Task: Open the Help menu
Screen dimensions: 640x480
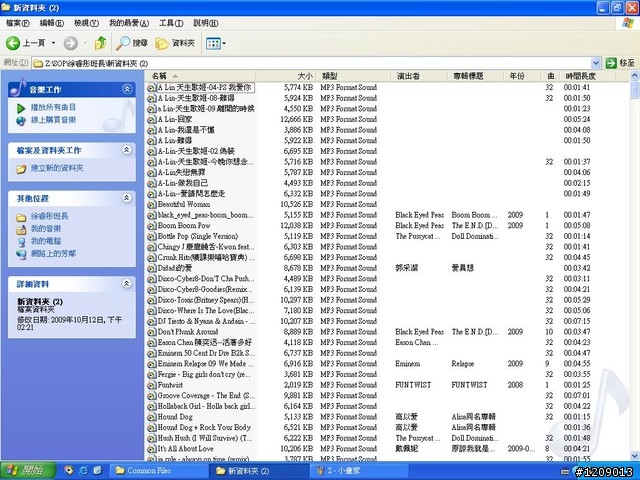Action: [206, 23]
